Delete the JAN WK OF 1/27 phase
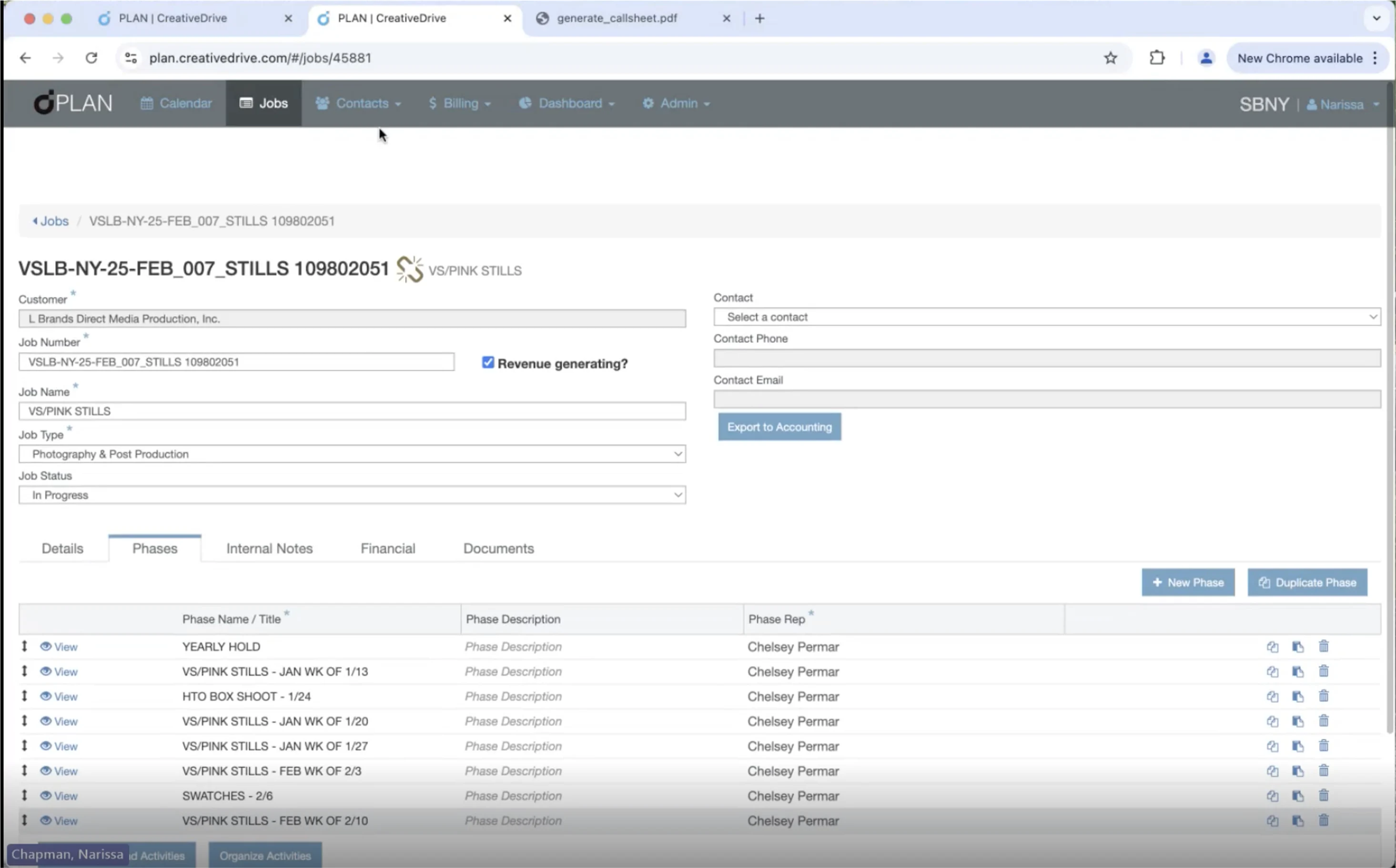This screenshot has width=1396, height=868. (1323, 745)
